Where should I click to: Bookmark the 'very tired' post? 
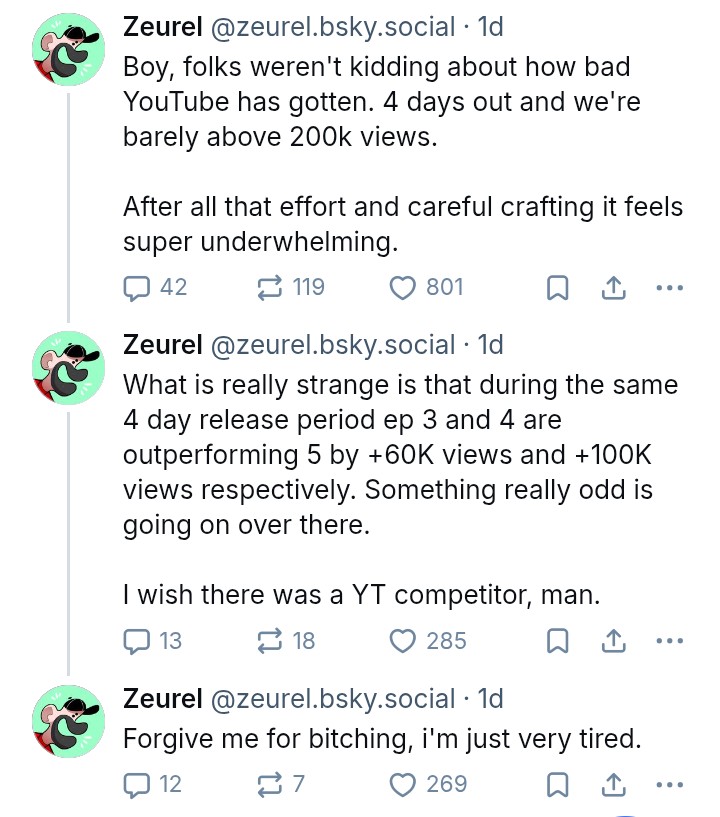558,786
